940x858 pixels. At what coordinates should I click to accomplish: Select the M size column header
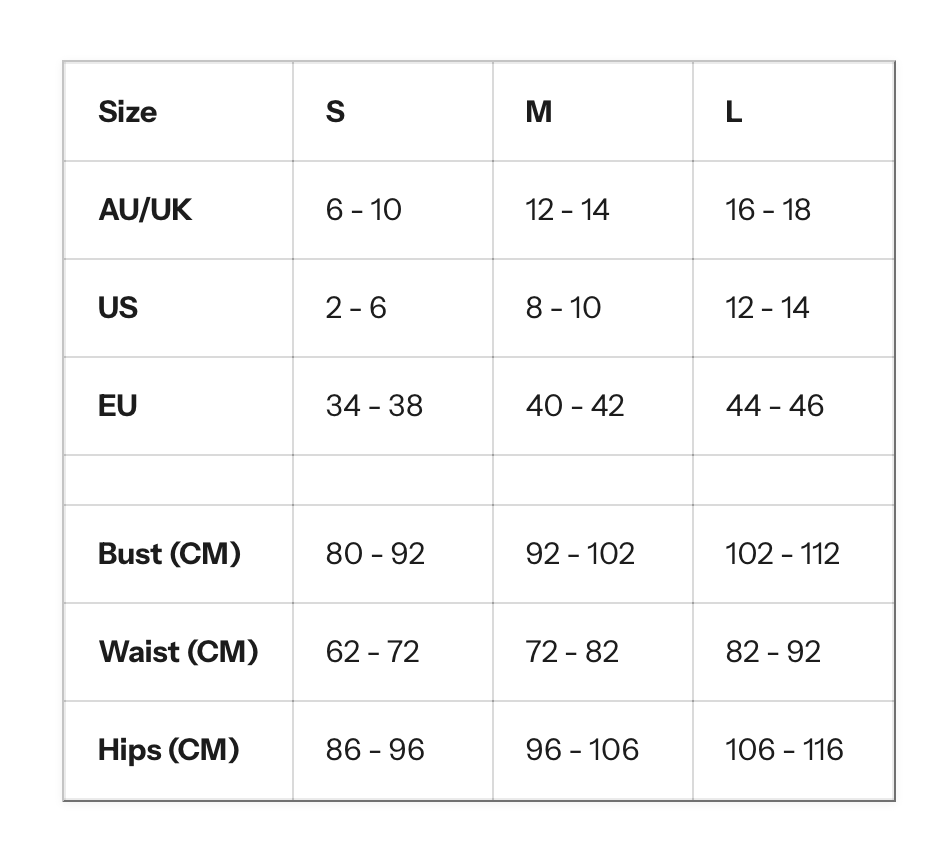tap(593, 112)
